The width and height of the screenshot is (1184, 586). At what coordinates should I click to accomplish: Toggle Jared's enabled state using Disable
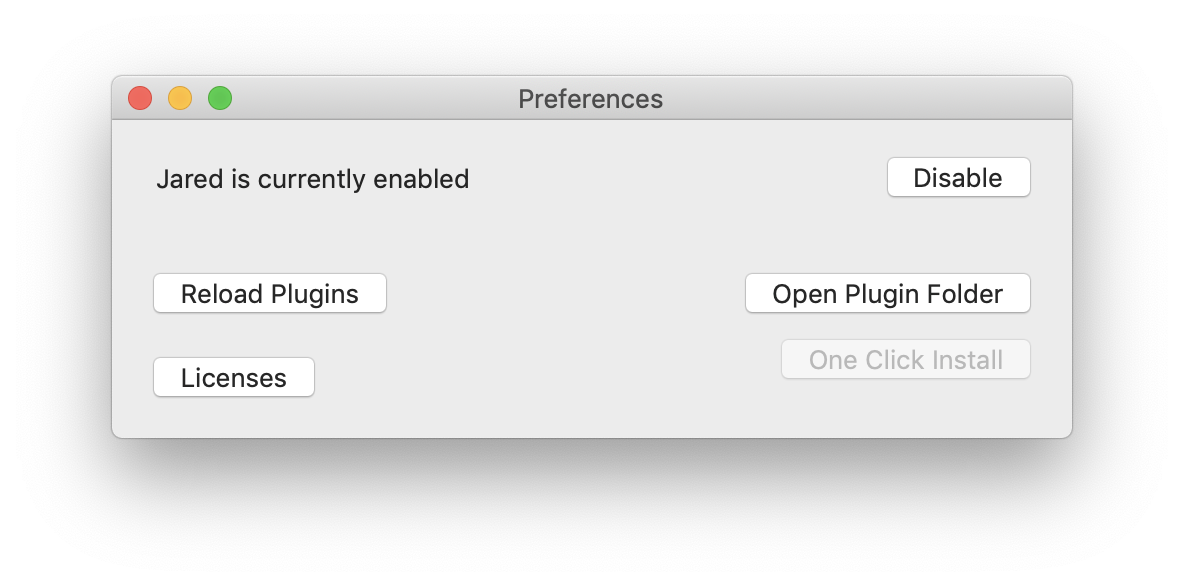pyautogui.click(x=958, y=178)
